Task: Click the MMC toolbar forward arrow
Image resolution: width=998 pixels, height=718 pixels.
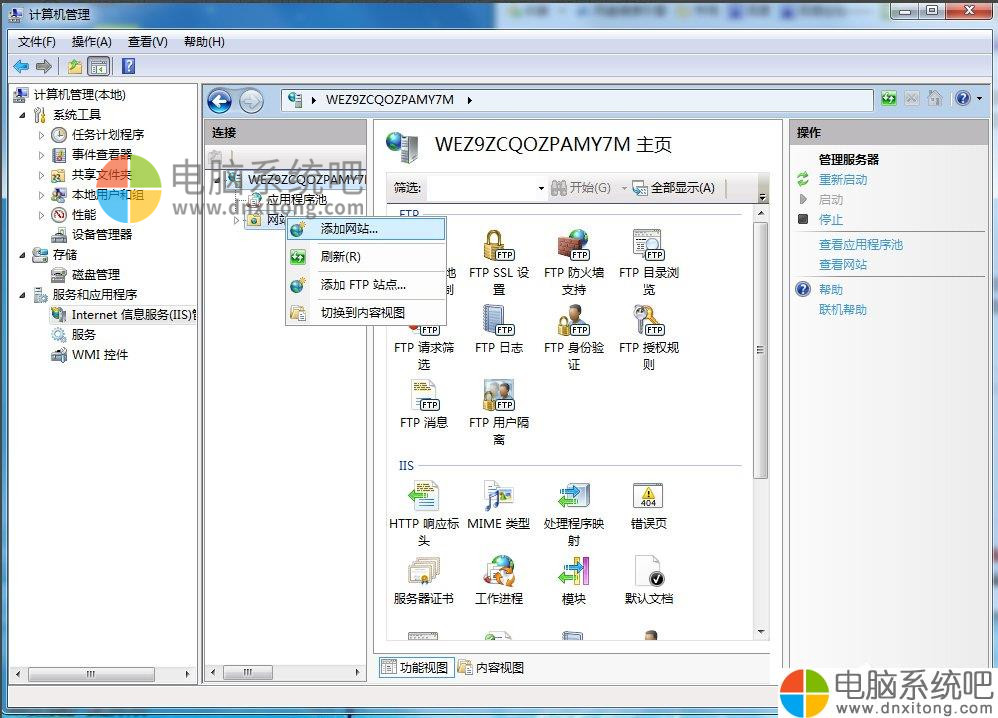Action: click(x=43, y=66)
